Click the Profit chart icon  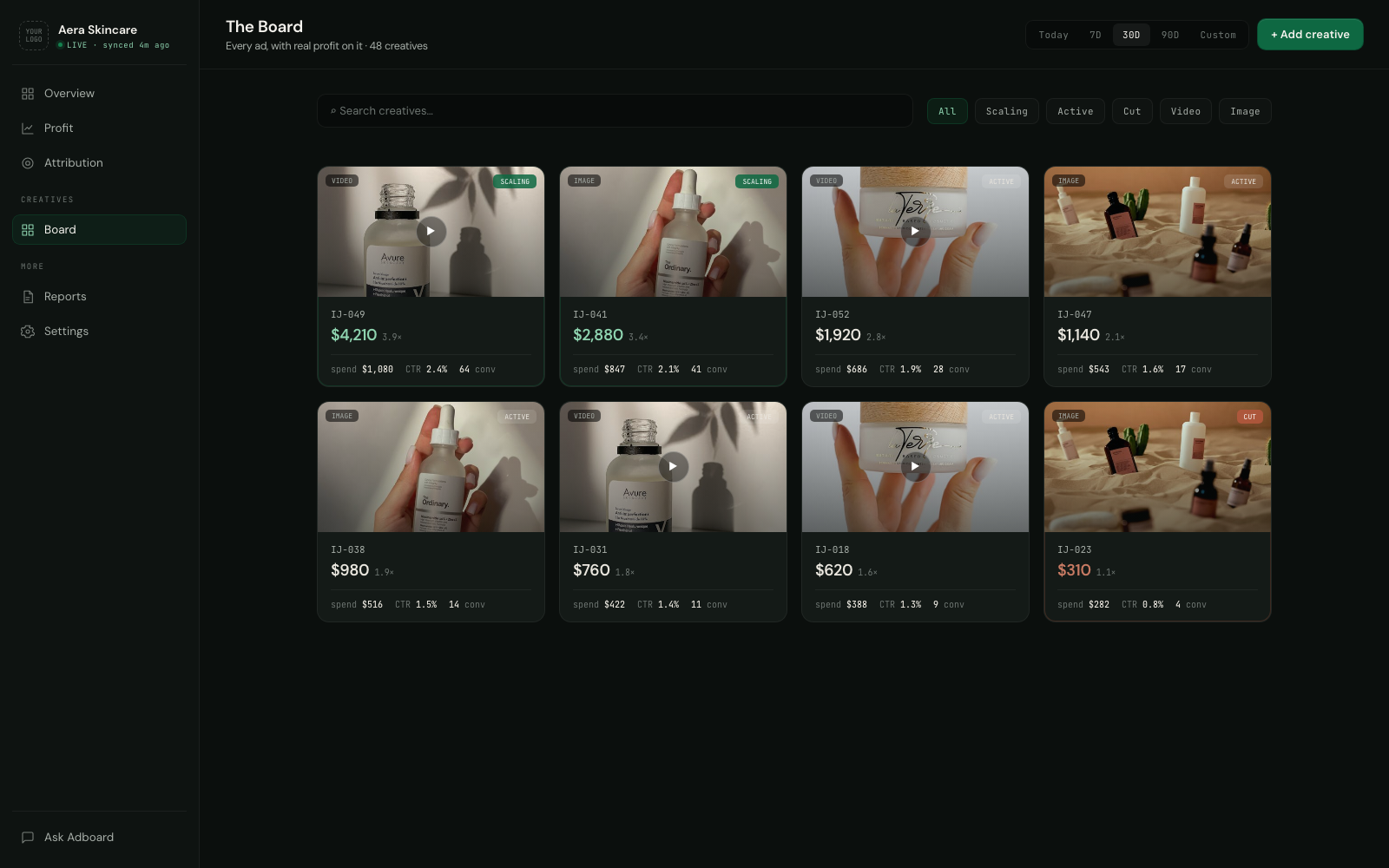click(28, 128)
